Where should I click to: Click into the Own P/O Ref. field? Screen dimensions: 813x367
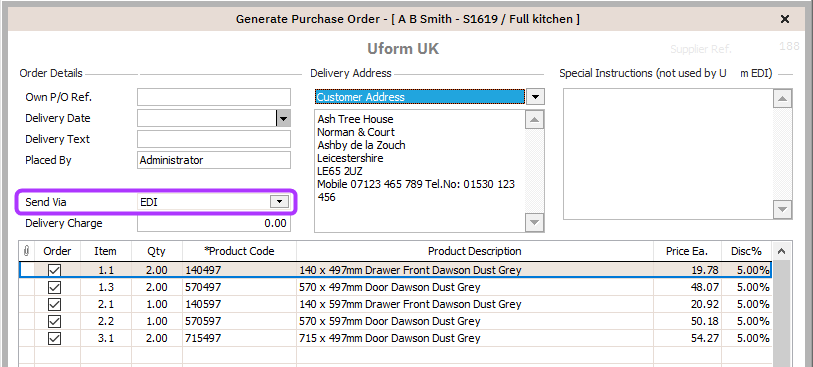pos(214,97)
